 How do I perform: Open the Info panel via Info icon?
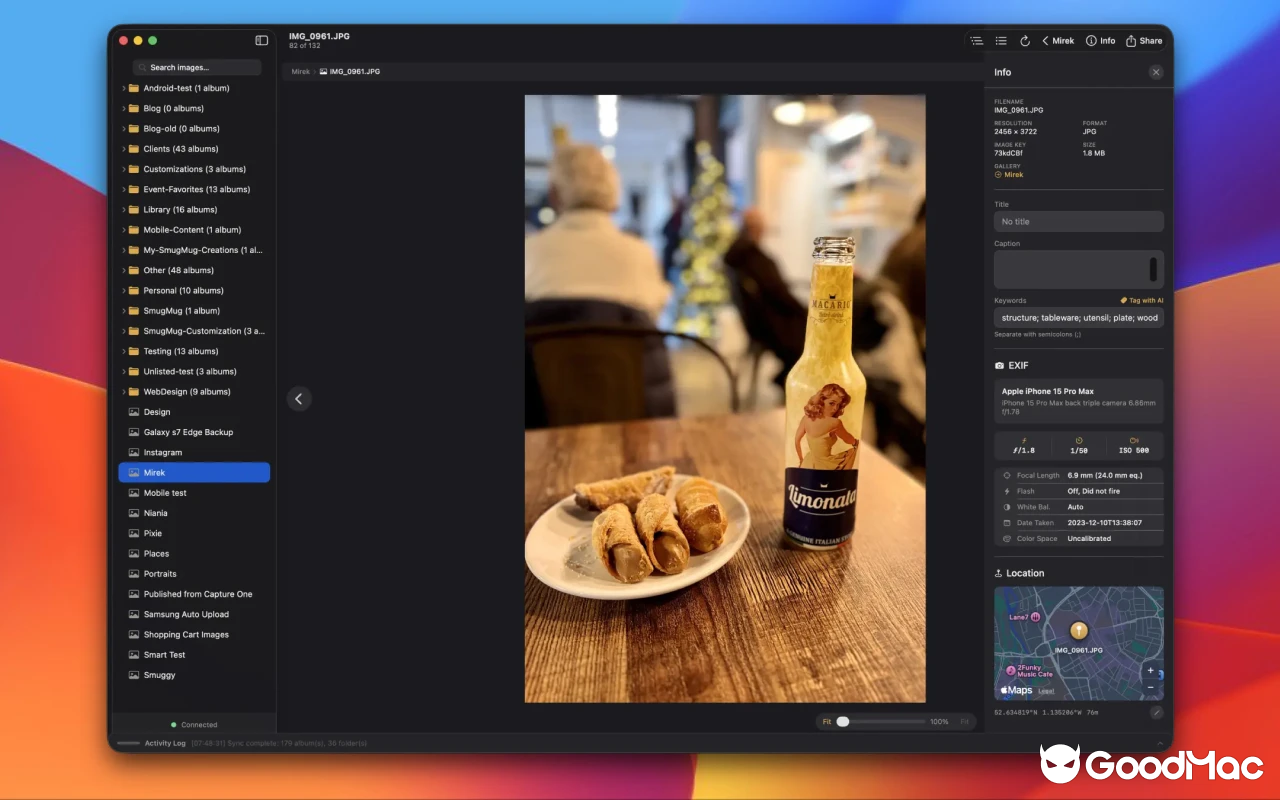click(x=1100, y=41)
